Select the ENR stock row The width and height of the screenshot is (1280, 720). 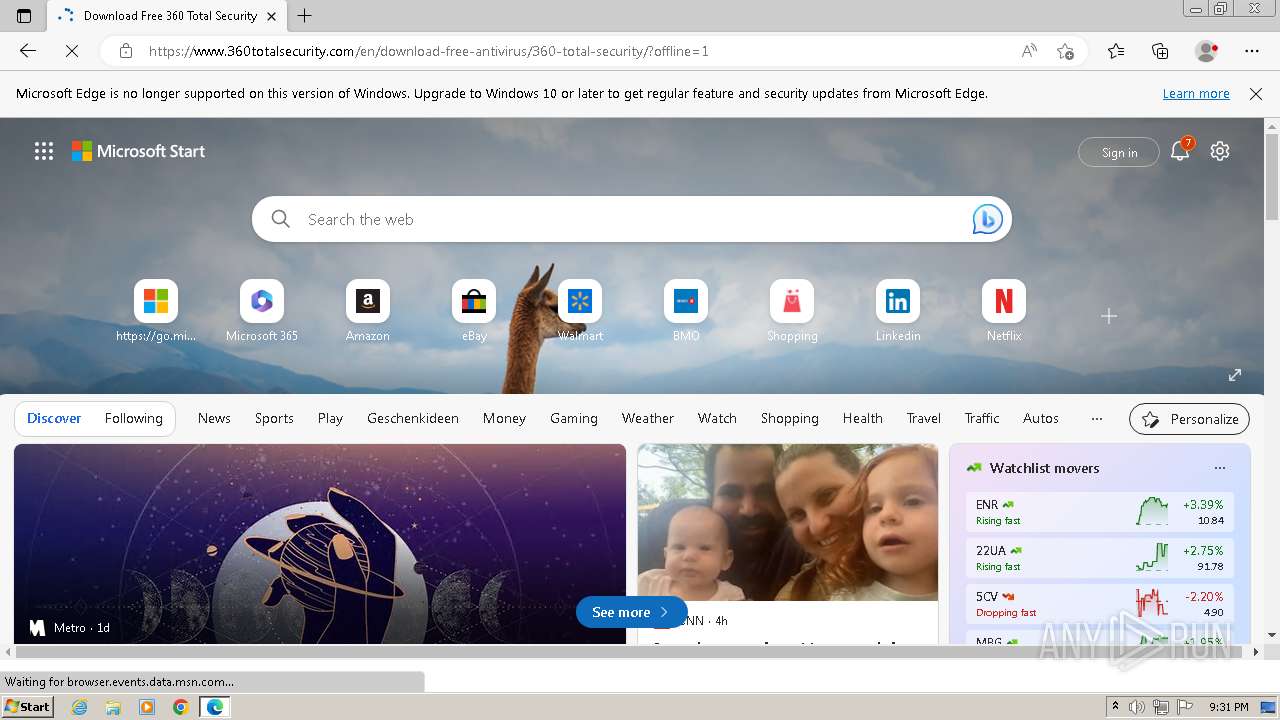pos(1100,512)
